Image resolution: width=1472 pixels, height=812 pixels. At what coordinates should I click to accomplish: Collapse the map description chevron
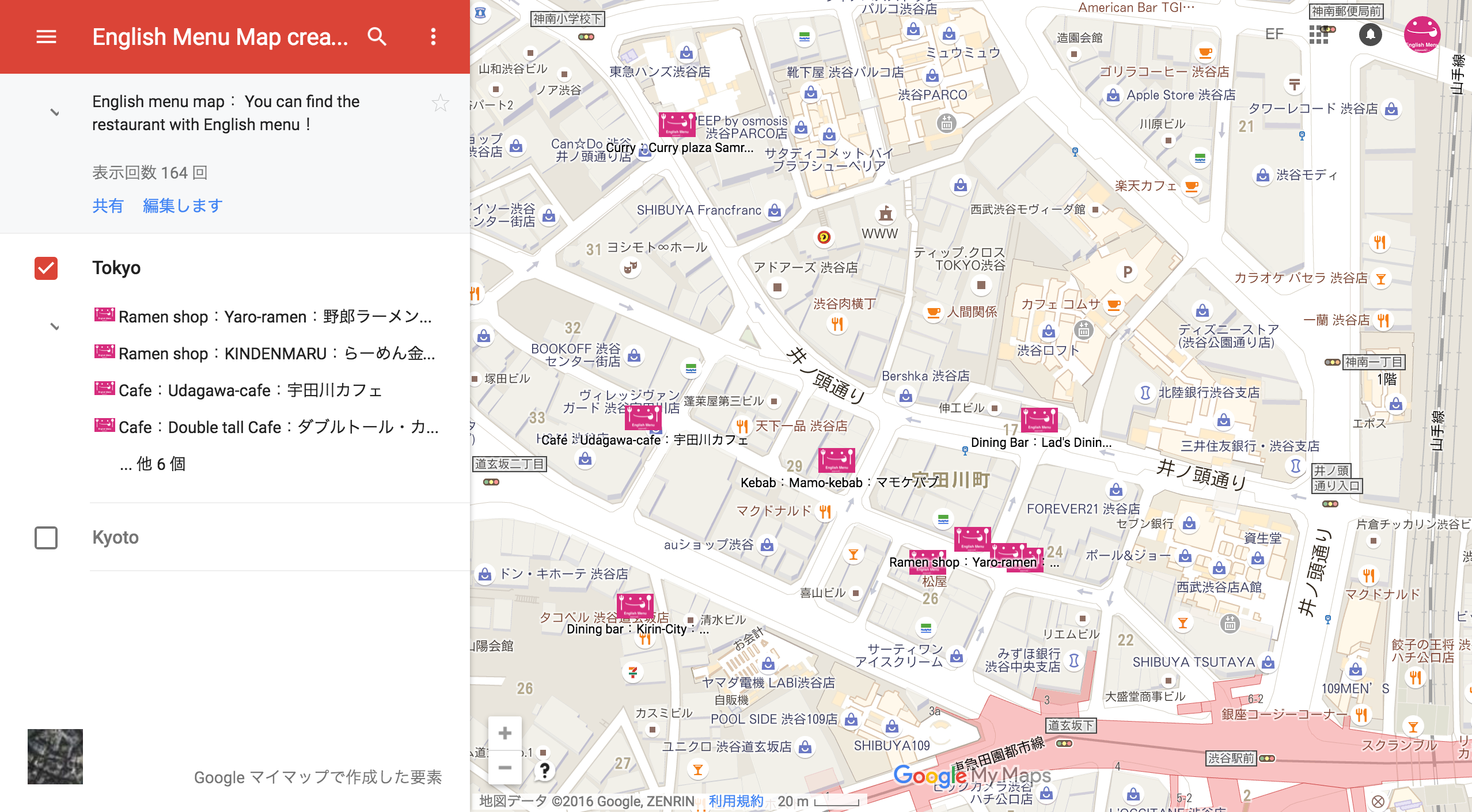(x=55, y=112)
